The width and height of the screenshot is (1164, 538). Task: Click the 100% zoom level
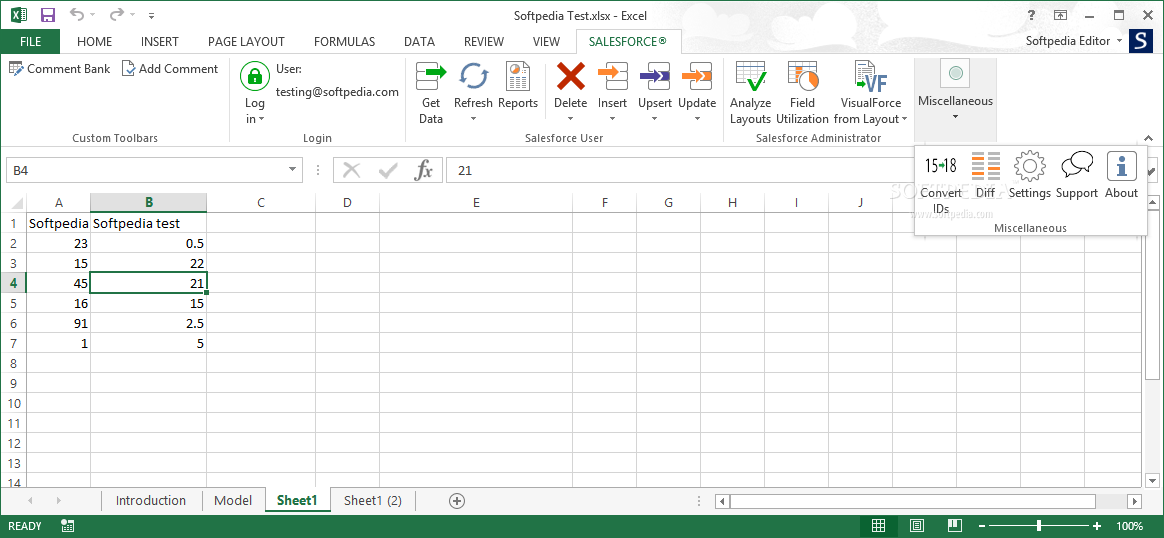click(x=1129, y=526)
